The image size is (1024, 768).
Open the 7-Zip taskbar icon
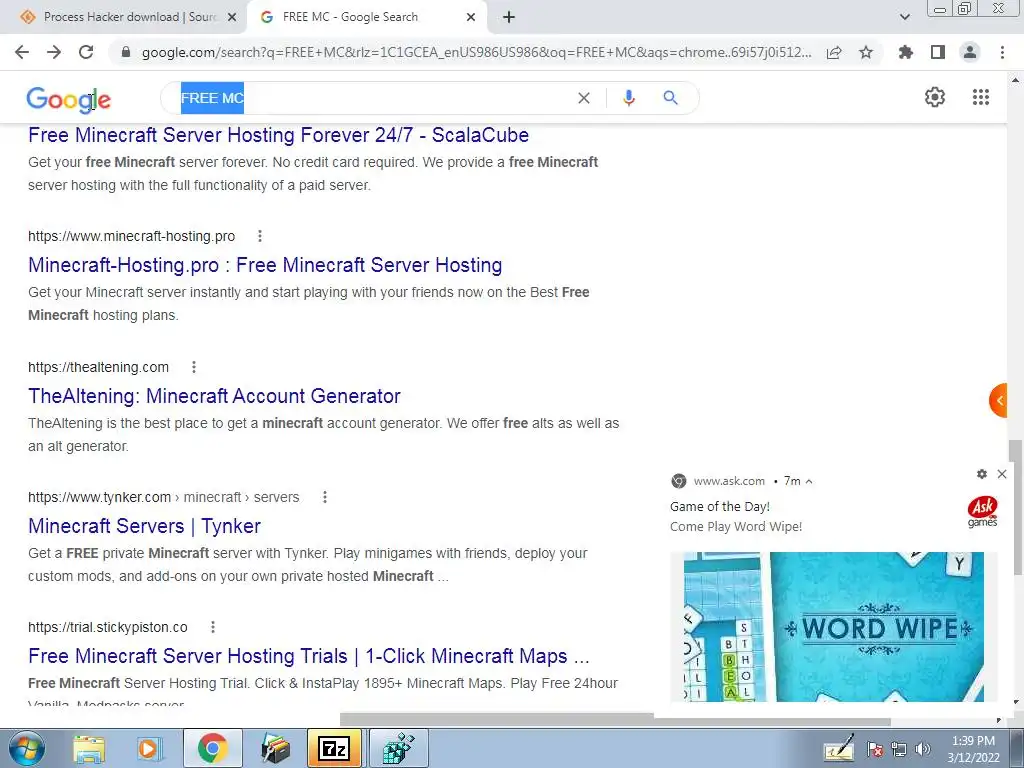[x=334, y=748]
